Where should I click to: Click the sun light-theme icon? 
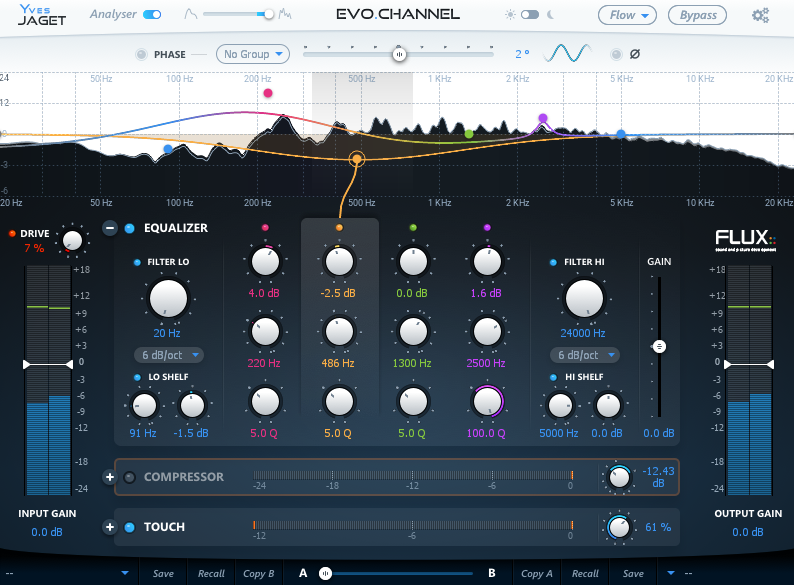[510, 15]
